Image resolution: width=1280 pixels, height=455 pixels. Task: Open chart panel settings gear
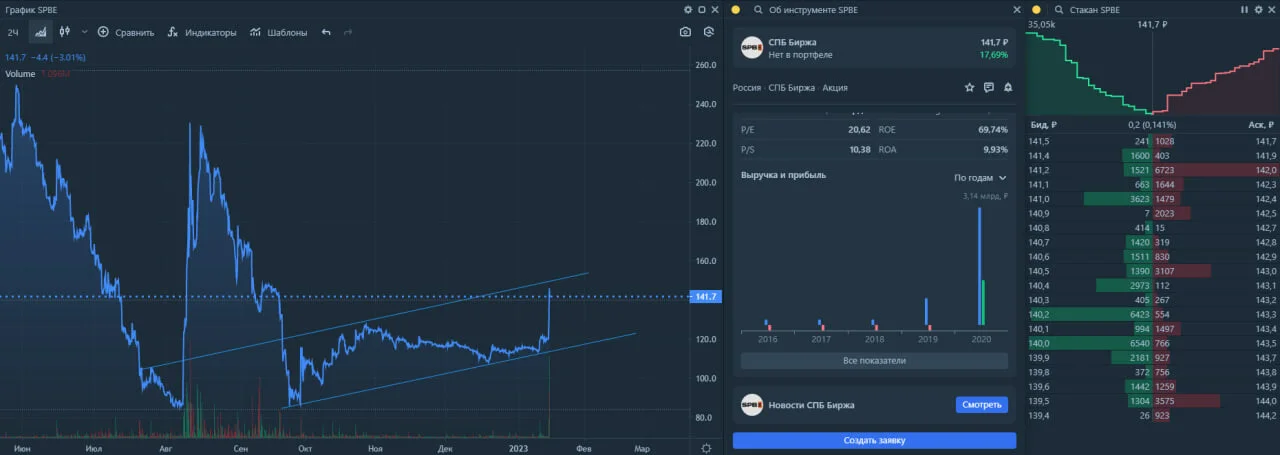688,9
